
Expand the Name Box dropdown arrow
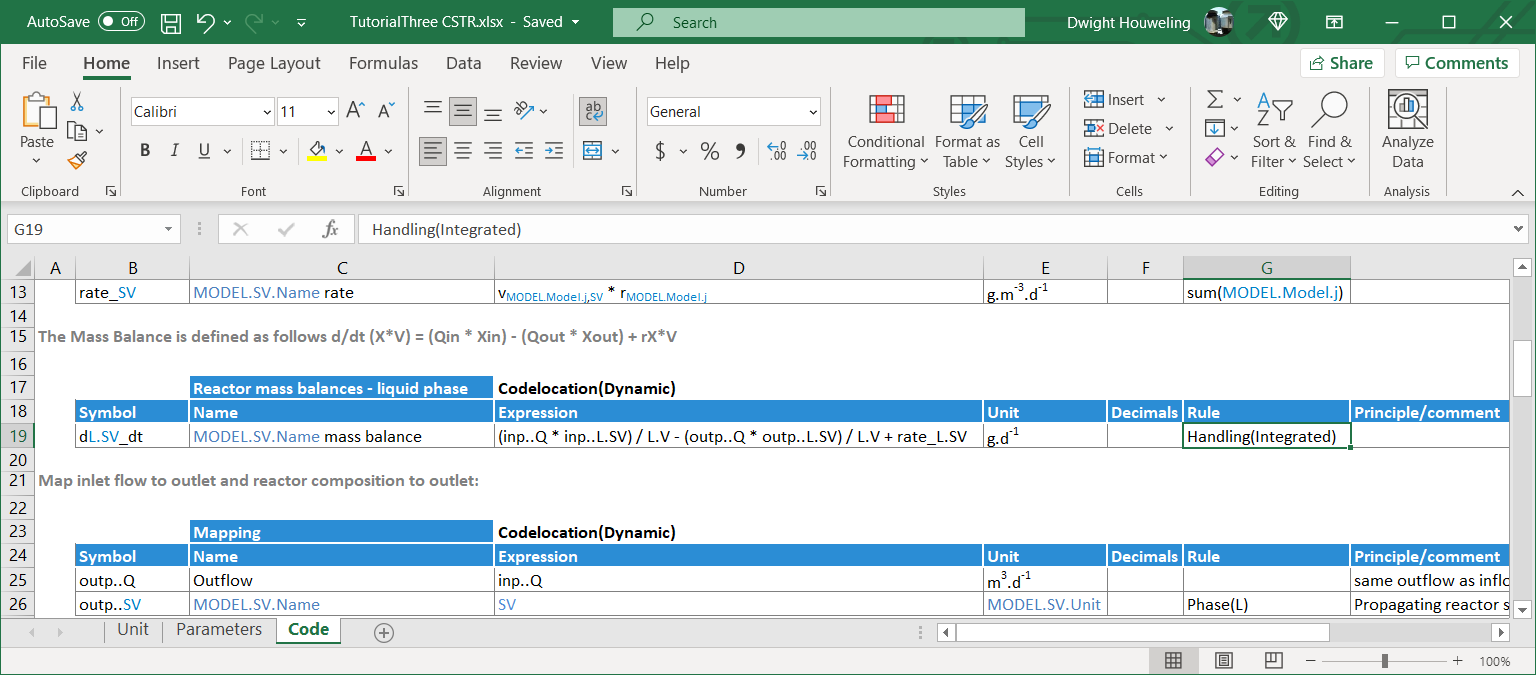[168, 230]
